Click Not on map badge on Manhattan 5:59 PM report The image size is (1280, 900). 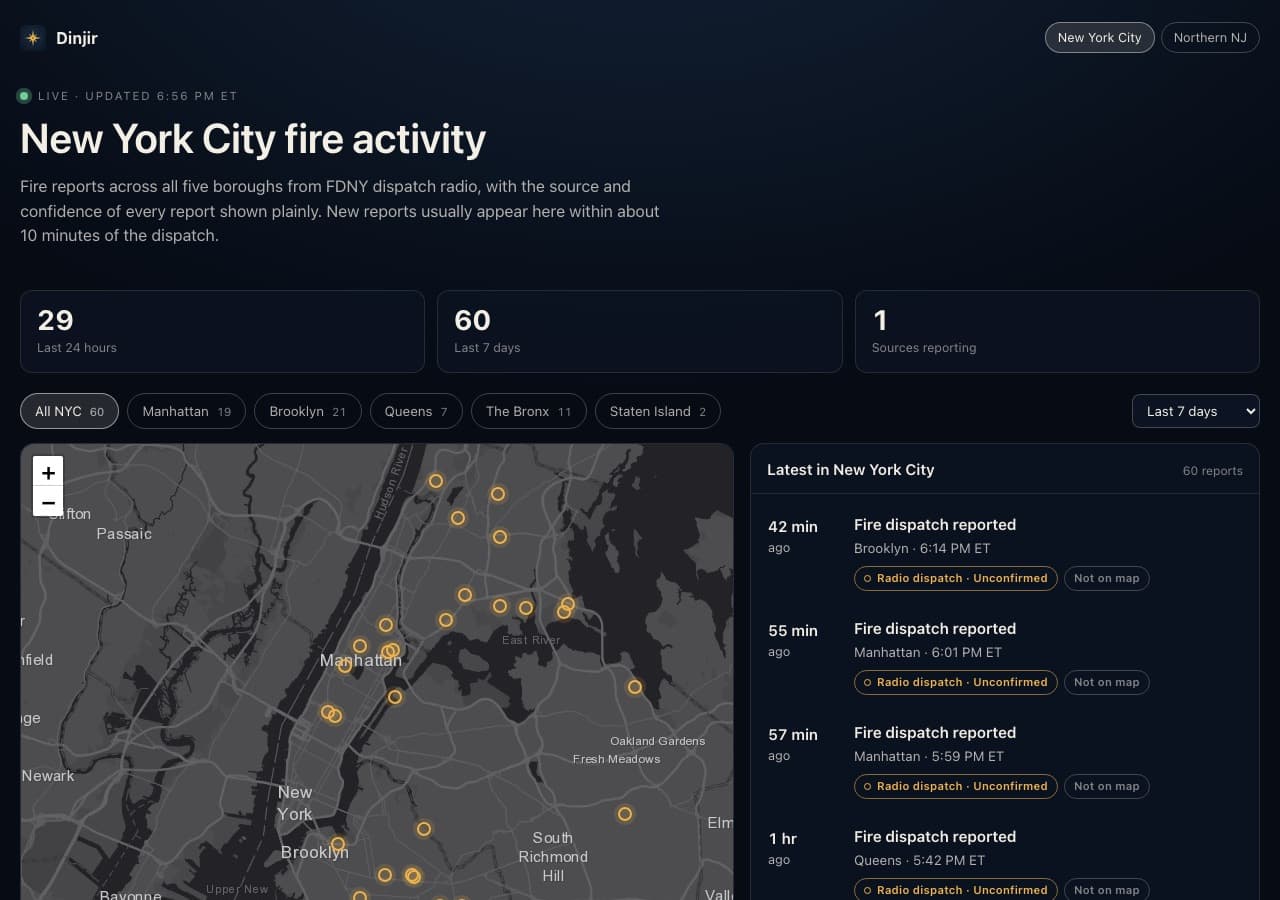pos(1106,786)
